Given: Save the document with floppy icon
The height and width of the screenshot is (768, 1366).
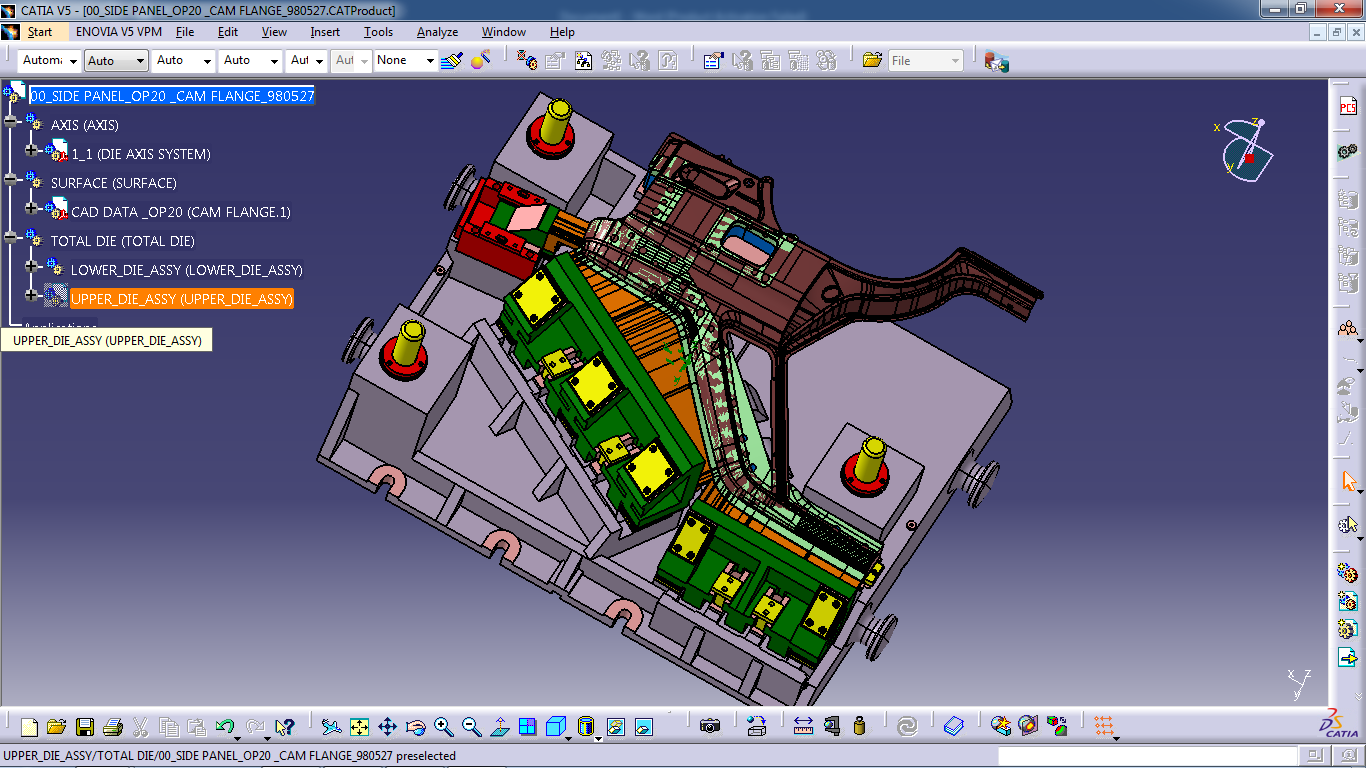Looking at the screenshot, I should (85, 727).
